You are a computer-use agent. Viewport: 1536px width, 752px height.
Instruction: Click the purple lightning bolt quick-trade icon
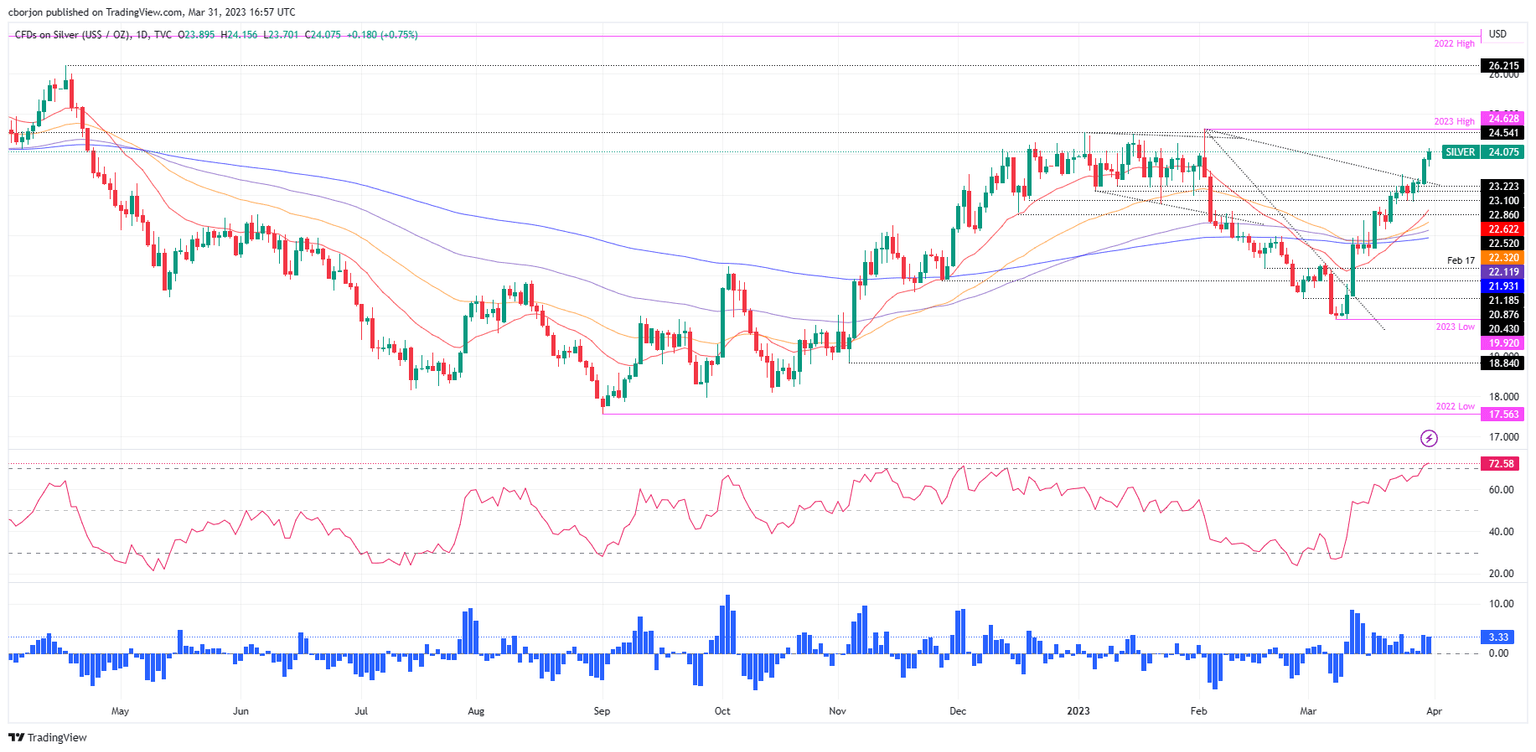pyautogui.click(x=1429, y=437)
